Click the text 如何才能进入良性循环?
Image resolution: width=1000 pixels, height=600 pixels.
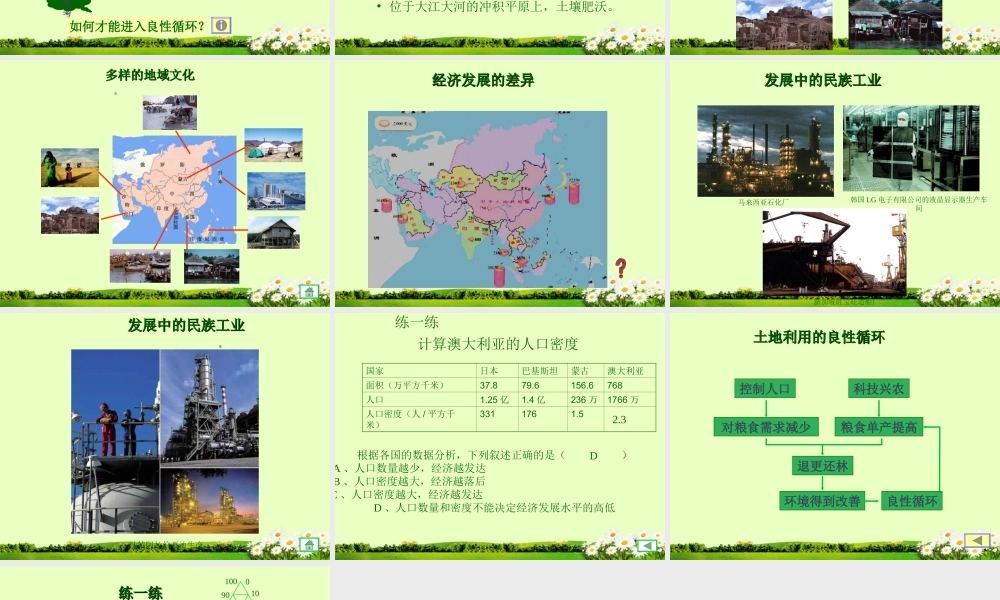tap(137, 26)
